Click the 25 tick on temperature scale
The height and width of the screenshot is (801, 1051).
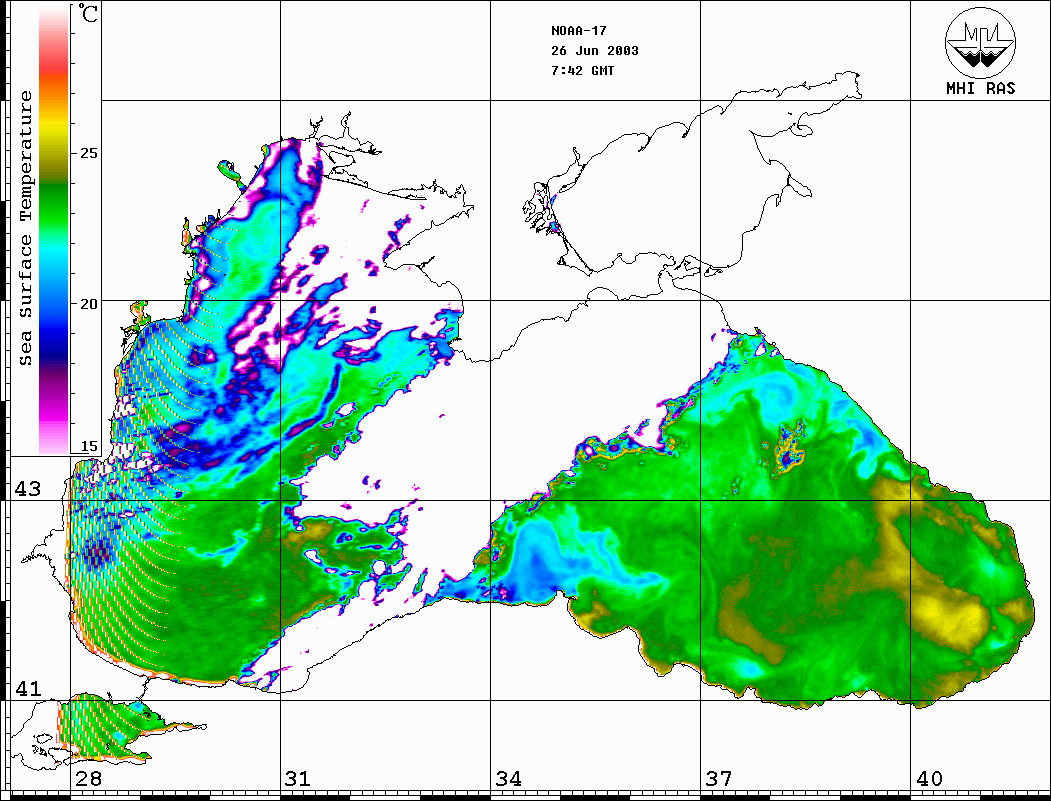point(88,153)
